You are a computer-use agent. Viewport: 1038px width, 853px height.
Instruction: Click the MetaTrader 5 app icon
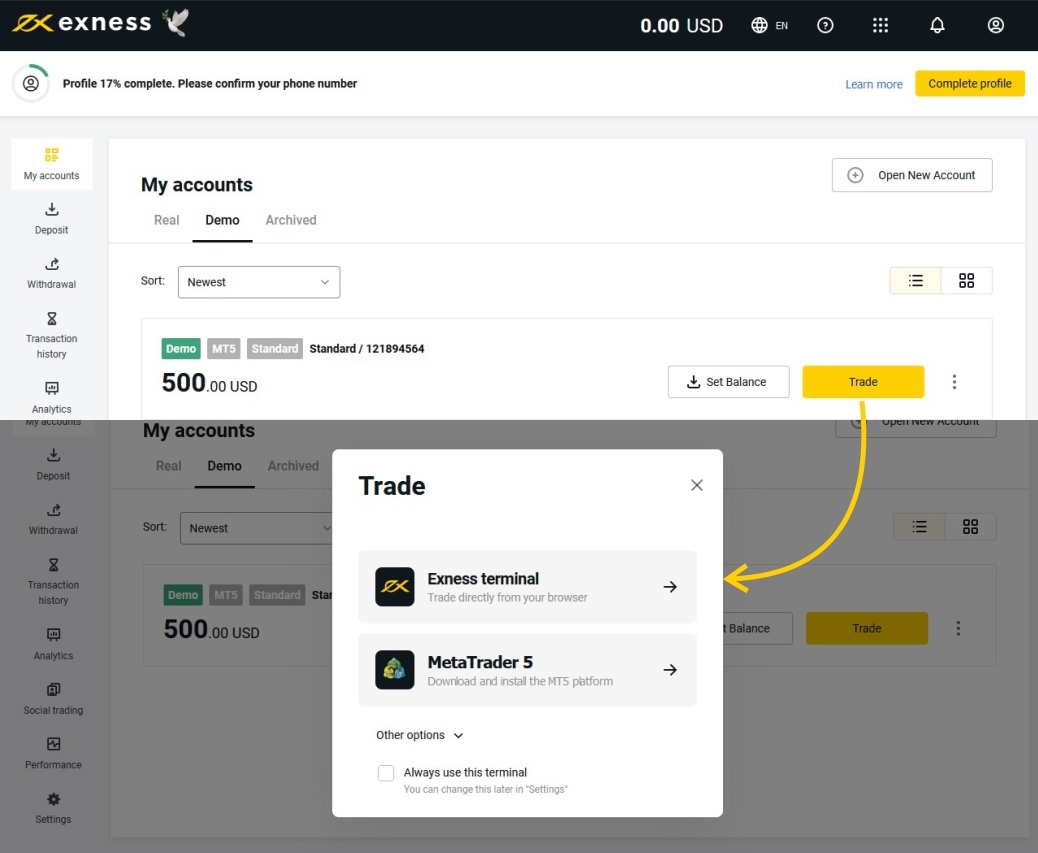tap(395, 670)
